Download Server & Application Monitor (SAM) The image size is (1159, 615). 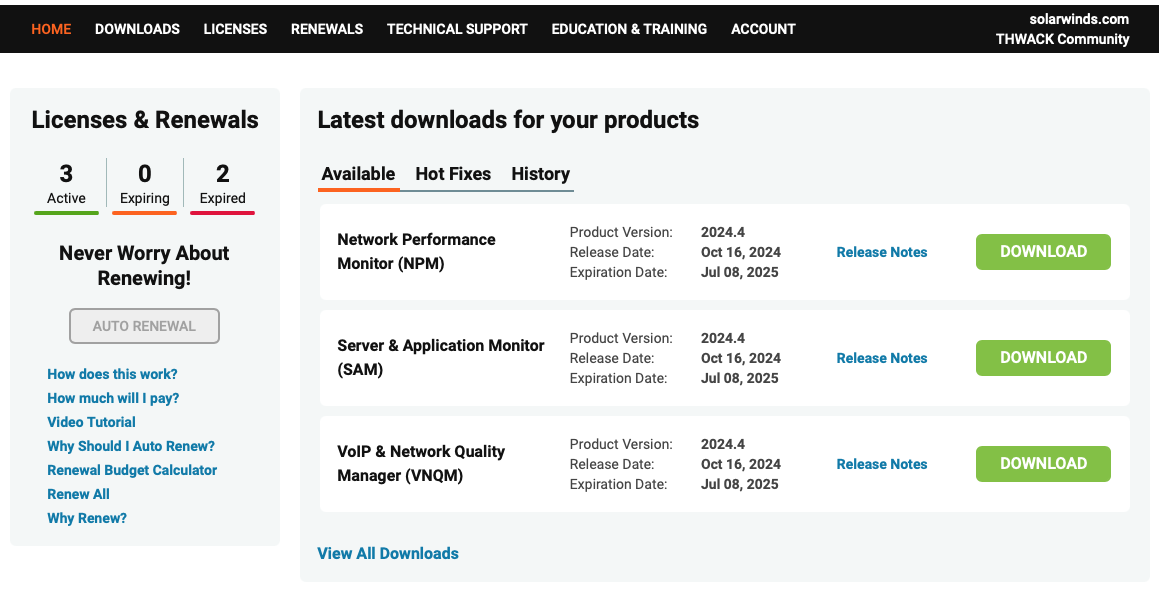1043,358
